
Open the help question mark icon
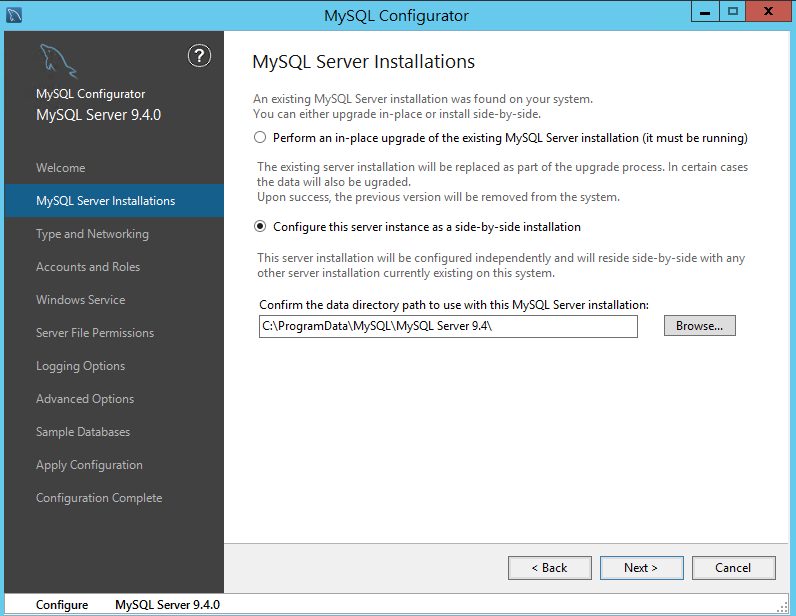[199, 56]
